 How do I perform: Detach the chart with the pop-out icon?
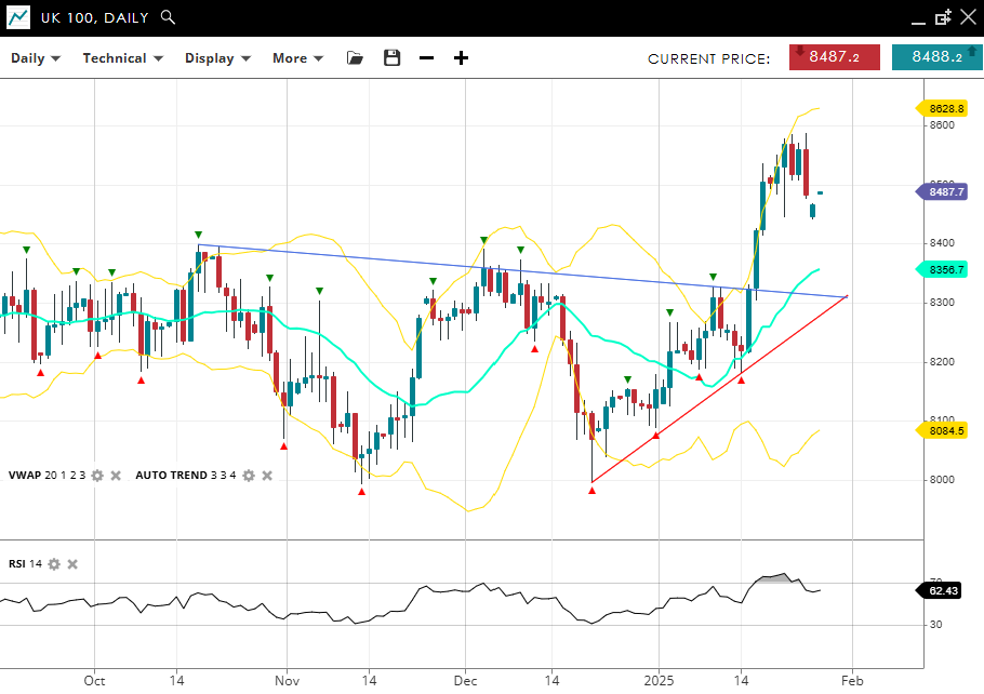point(942,17)
